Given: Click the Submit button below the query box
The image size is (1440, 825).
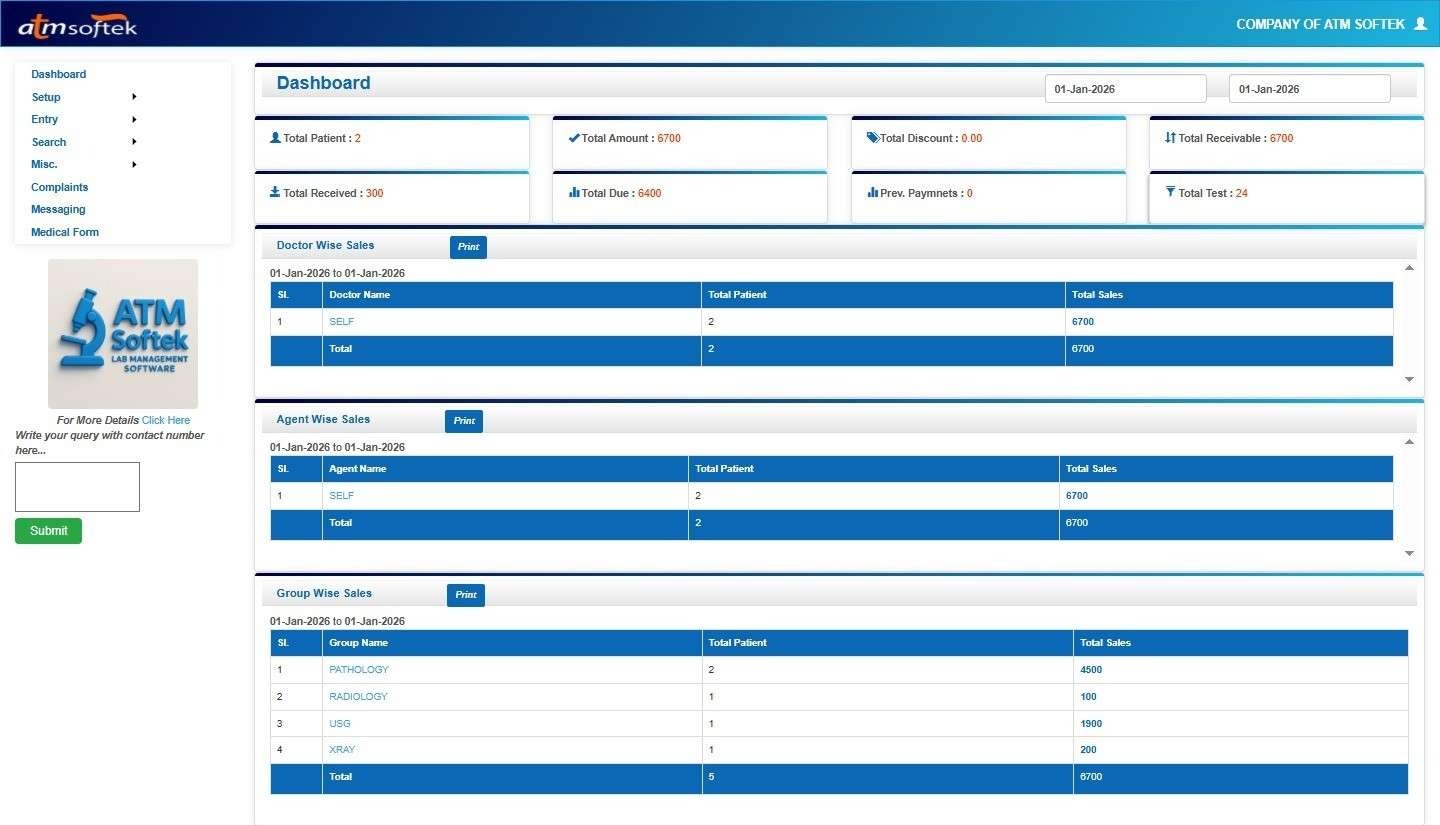Looking at the screenshot, I should pos(47,530).
